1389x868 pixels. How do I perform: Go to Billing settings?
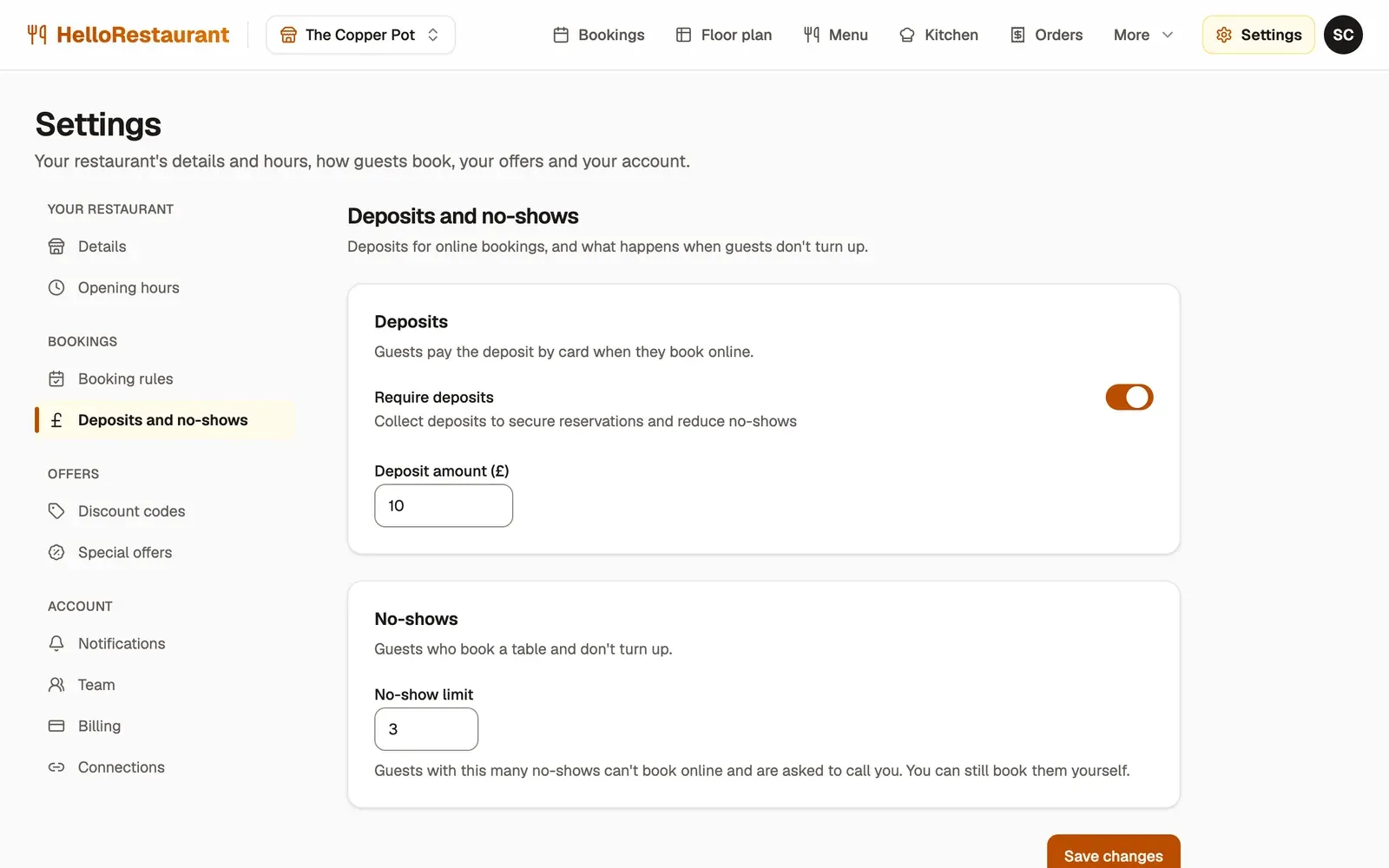tap(165, 726)
